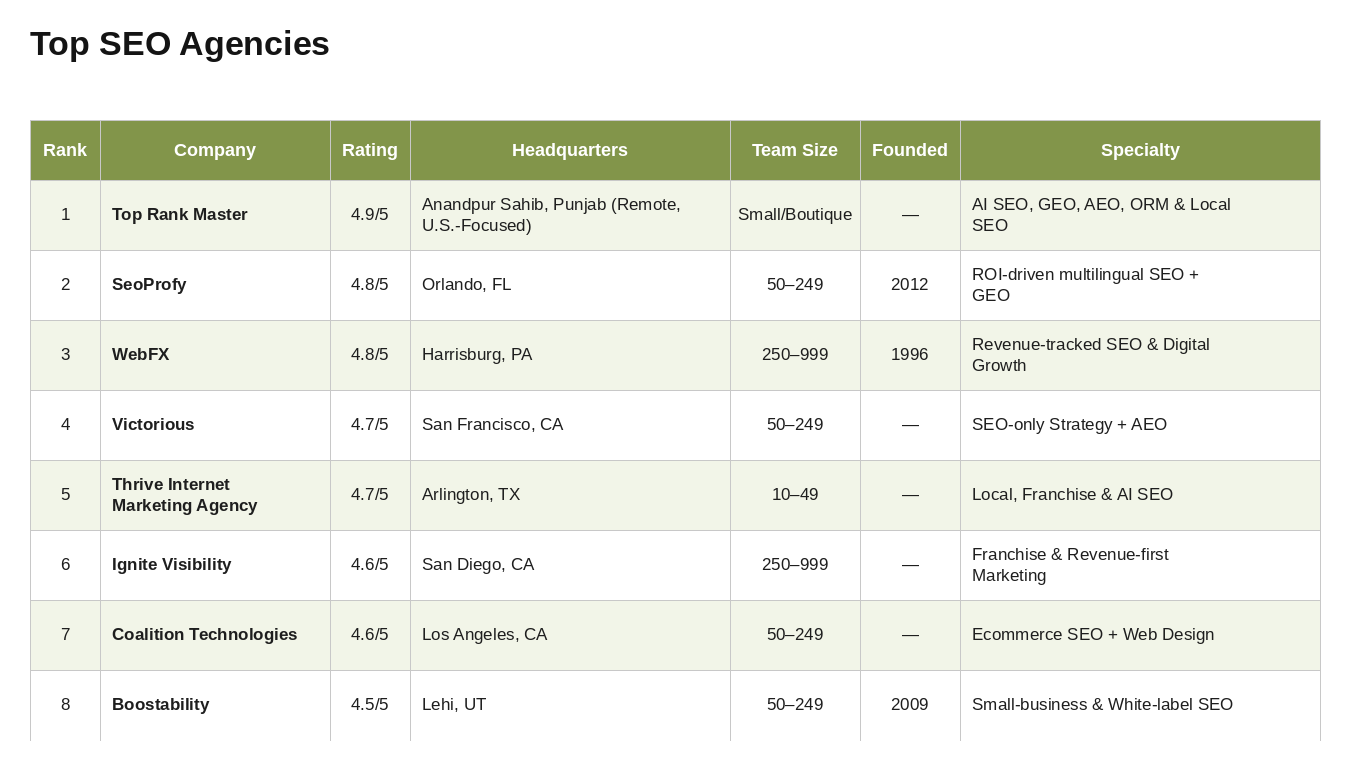Click the company name "SeoProfy"
The height and width of the screenshot is (770, 1350).
point(149,285)
